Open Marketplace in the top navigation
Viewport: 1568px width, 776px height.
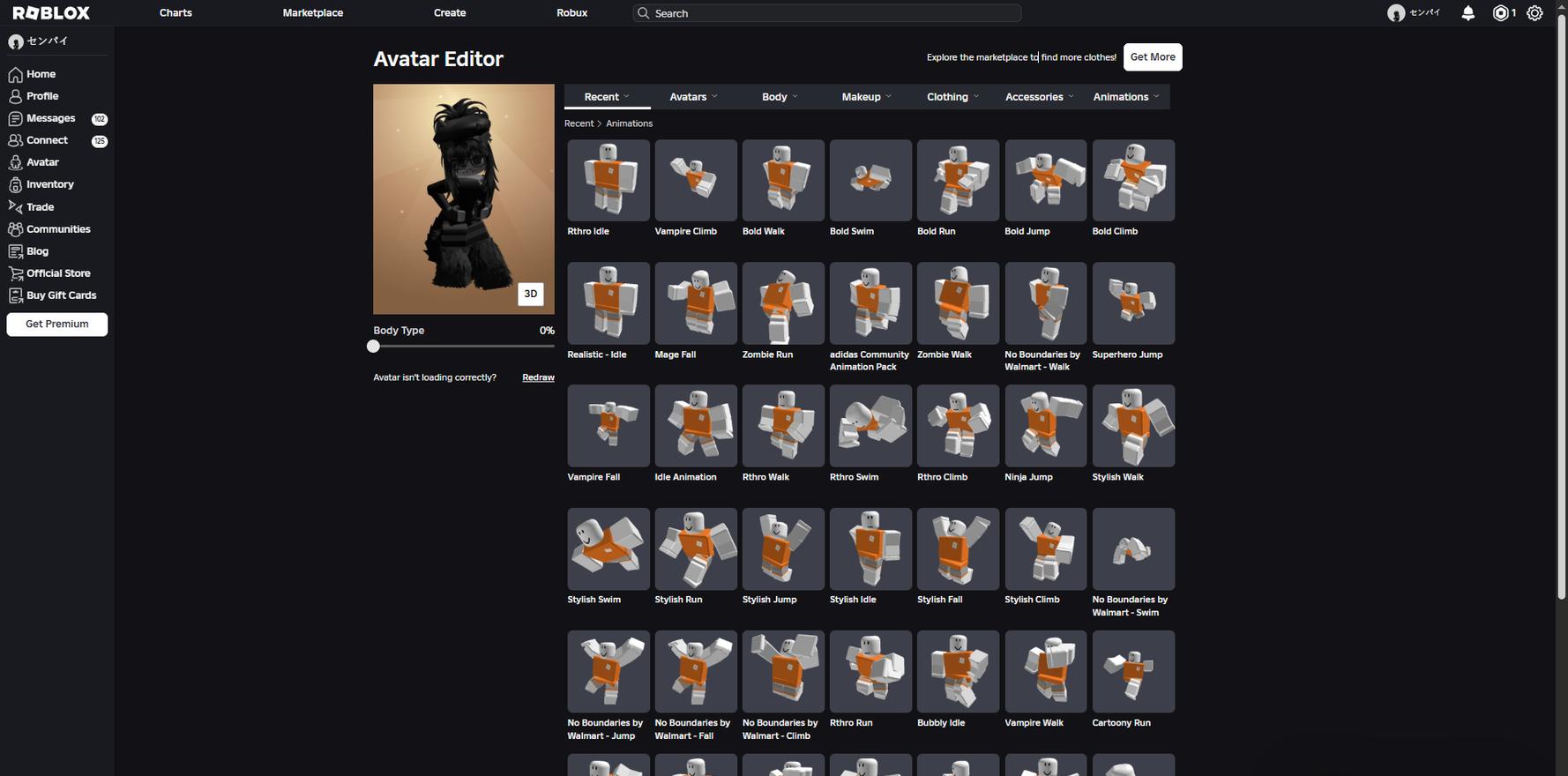pos(313,13)
